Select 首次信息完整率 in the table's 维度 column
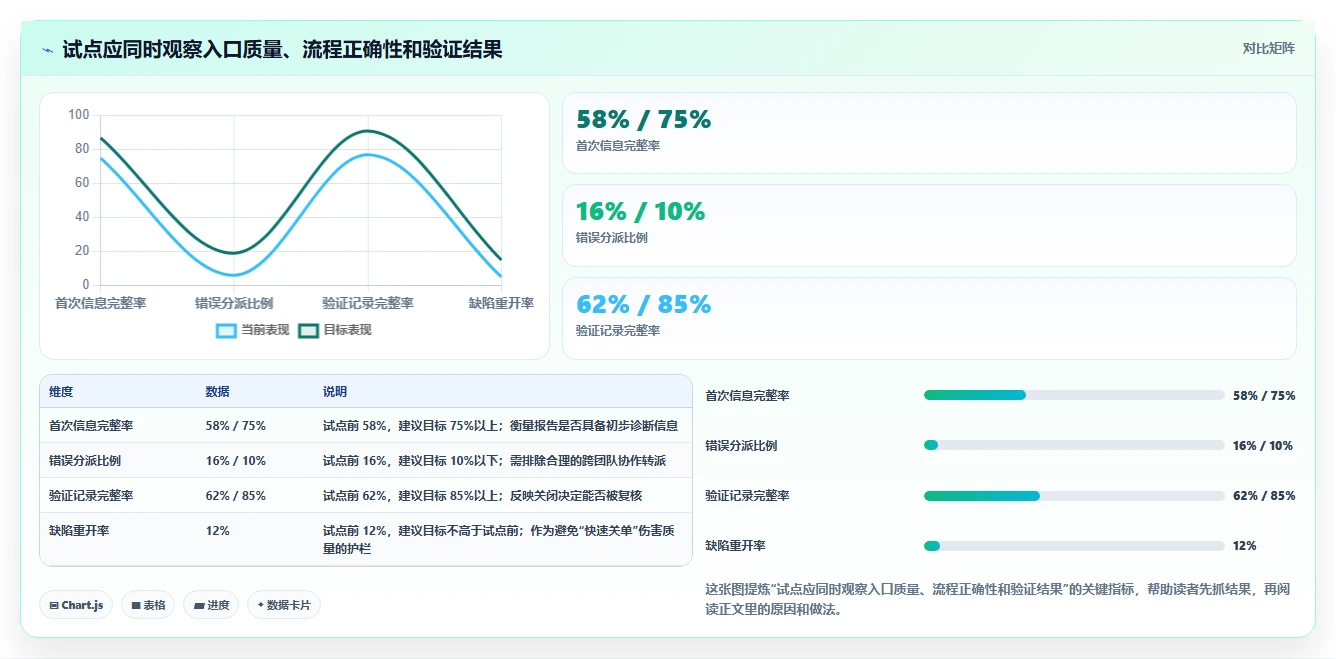Screen dimensions: 1336x659 click(91, 426)
